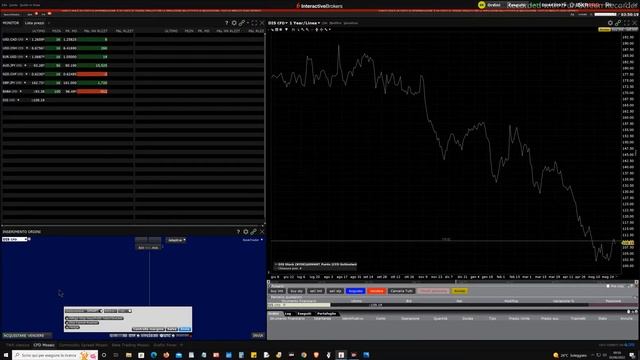Screen dimensions: 640x360
Task: Expand the BABA row dropdown arrow
Action: click(x=21, y=91)
